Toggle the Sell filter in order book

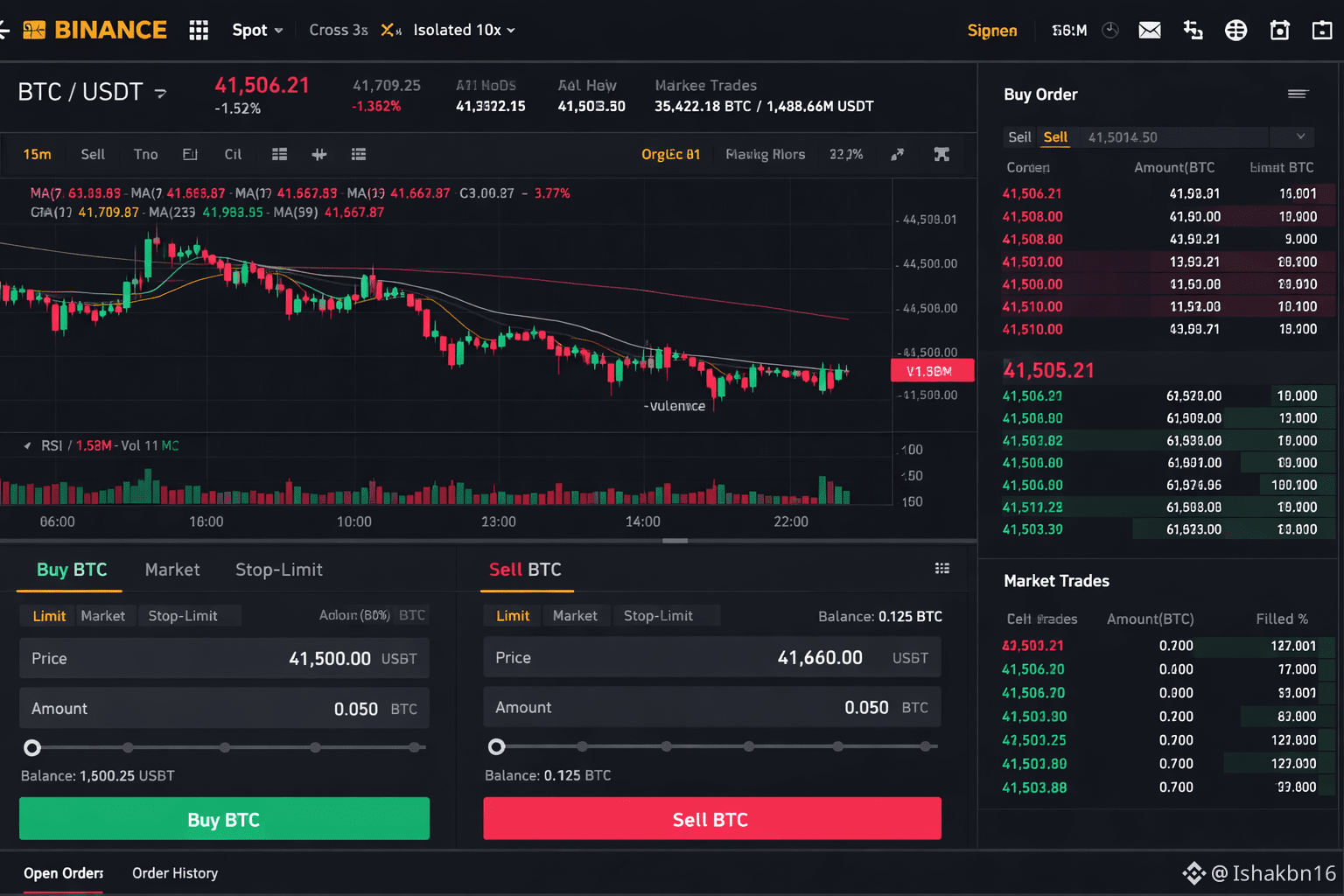click(1055, 137)
